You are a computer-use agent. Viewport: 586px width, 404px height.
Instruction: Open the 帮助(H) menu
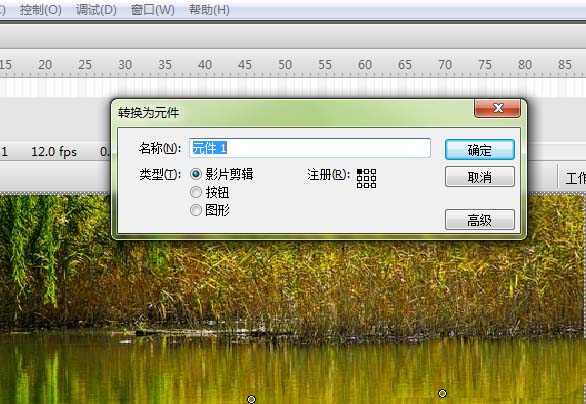(x=209, y=10)
